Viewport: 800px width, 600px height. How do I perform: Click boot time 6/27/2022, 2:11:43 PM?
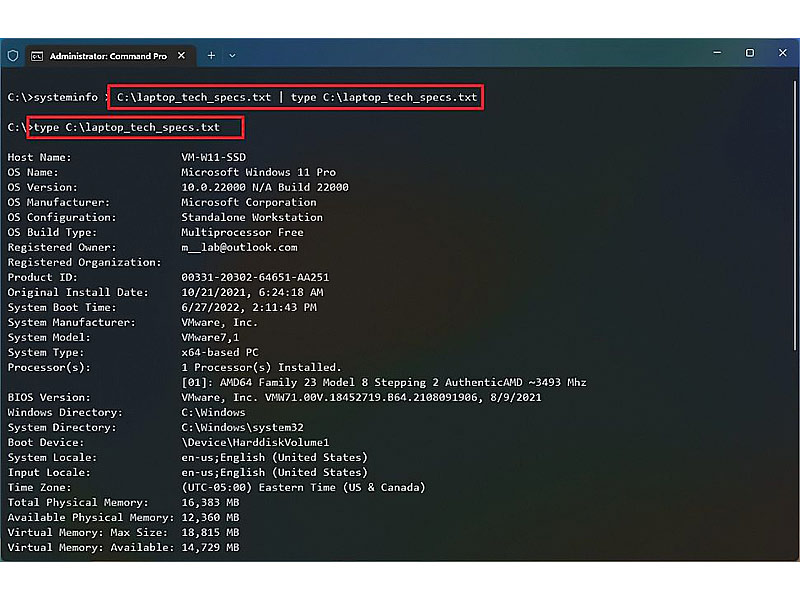(249, 307)
